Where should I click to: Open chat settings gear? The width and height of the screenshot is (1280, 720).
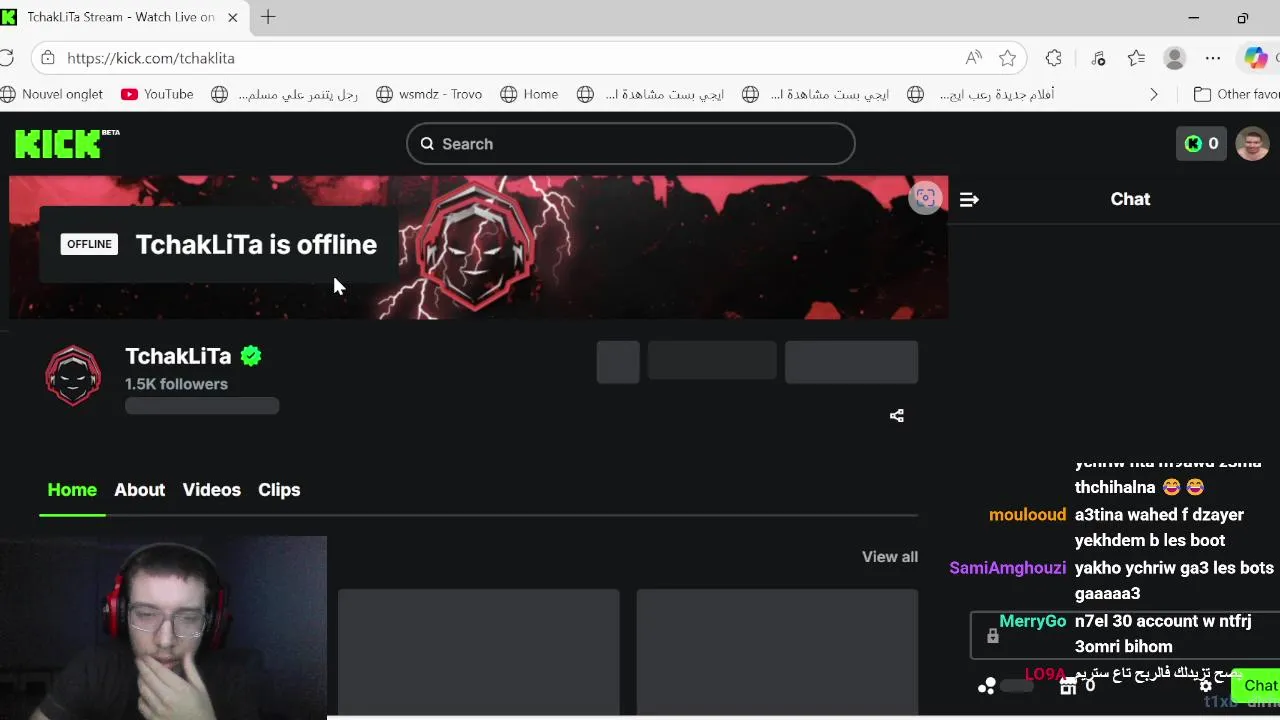pyautogui.click(x=1206, y=685)
